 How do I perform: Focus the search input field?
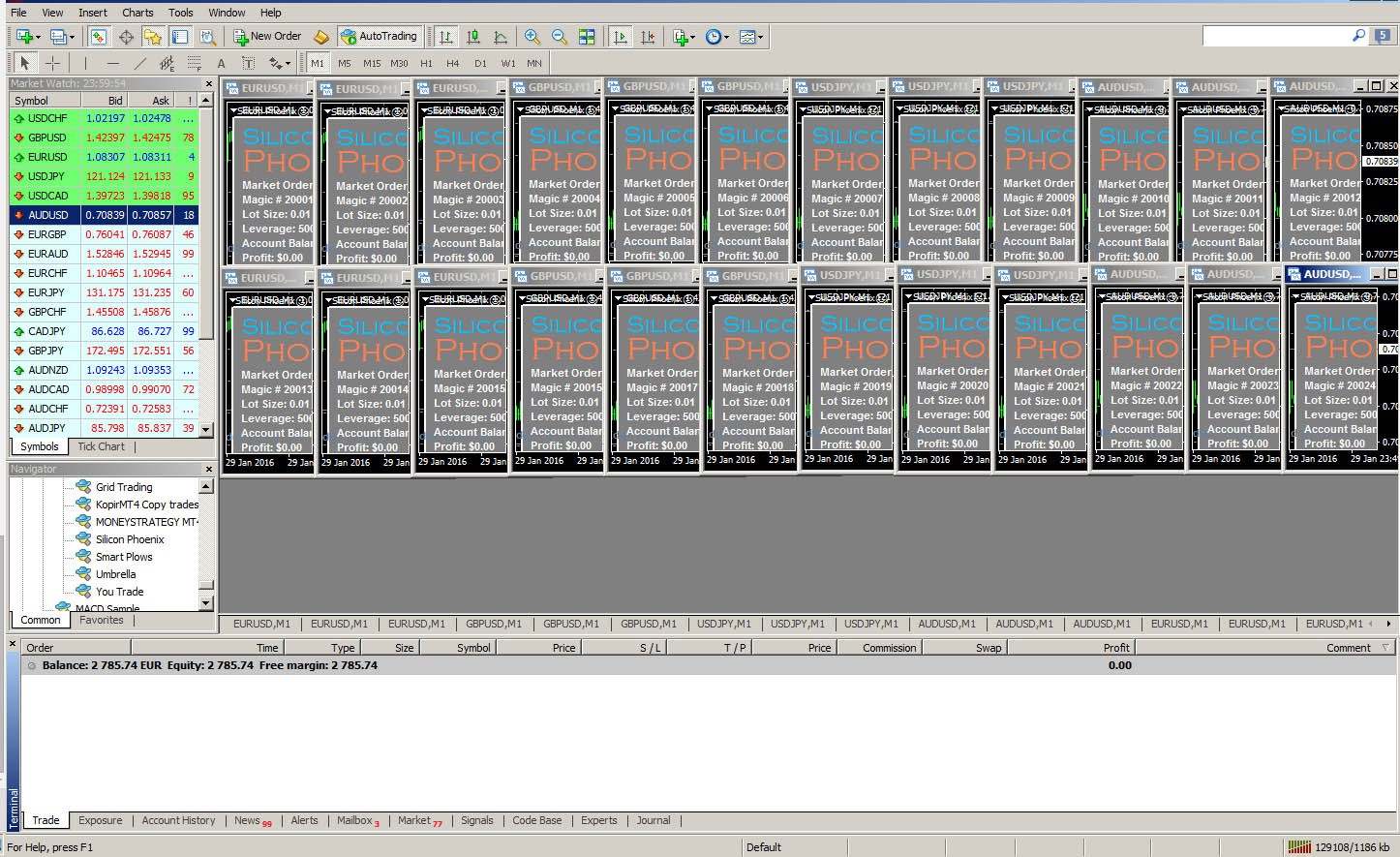click(x=1275, y=36)
